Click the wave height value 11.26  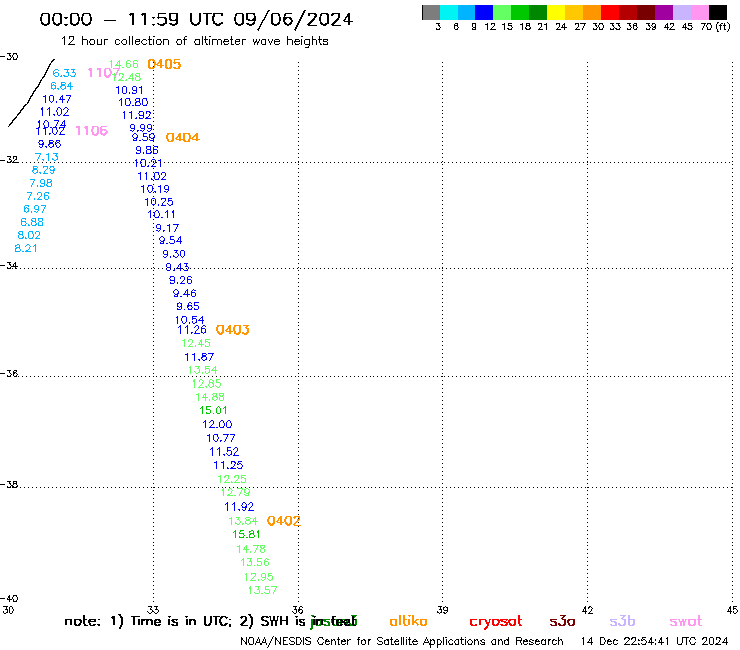click(192, 329)
